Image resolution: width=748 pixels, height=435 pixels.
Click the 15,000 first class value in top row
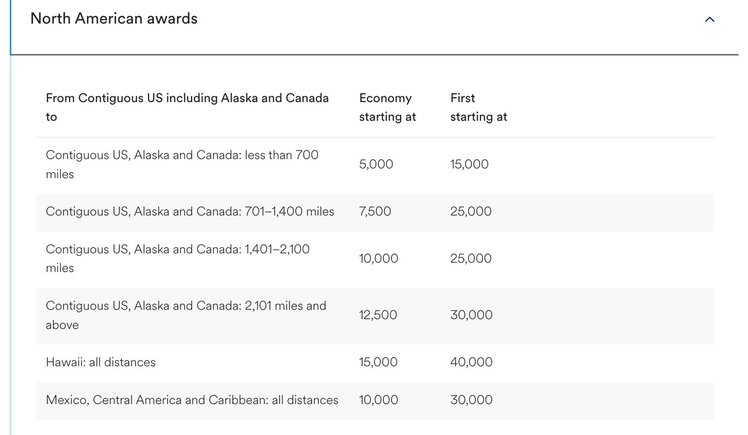point(469,165)
